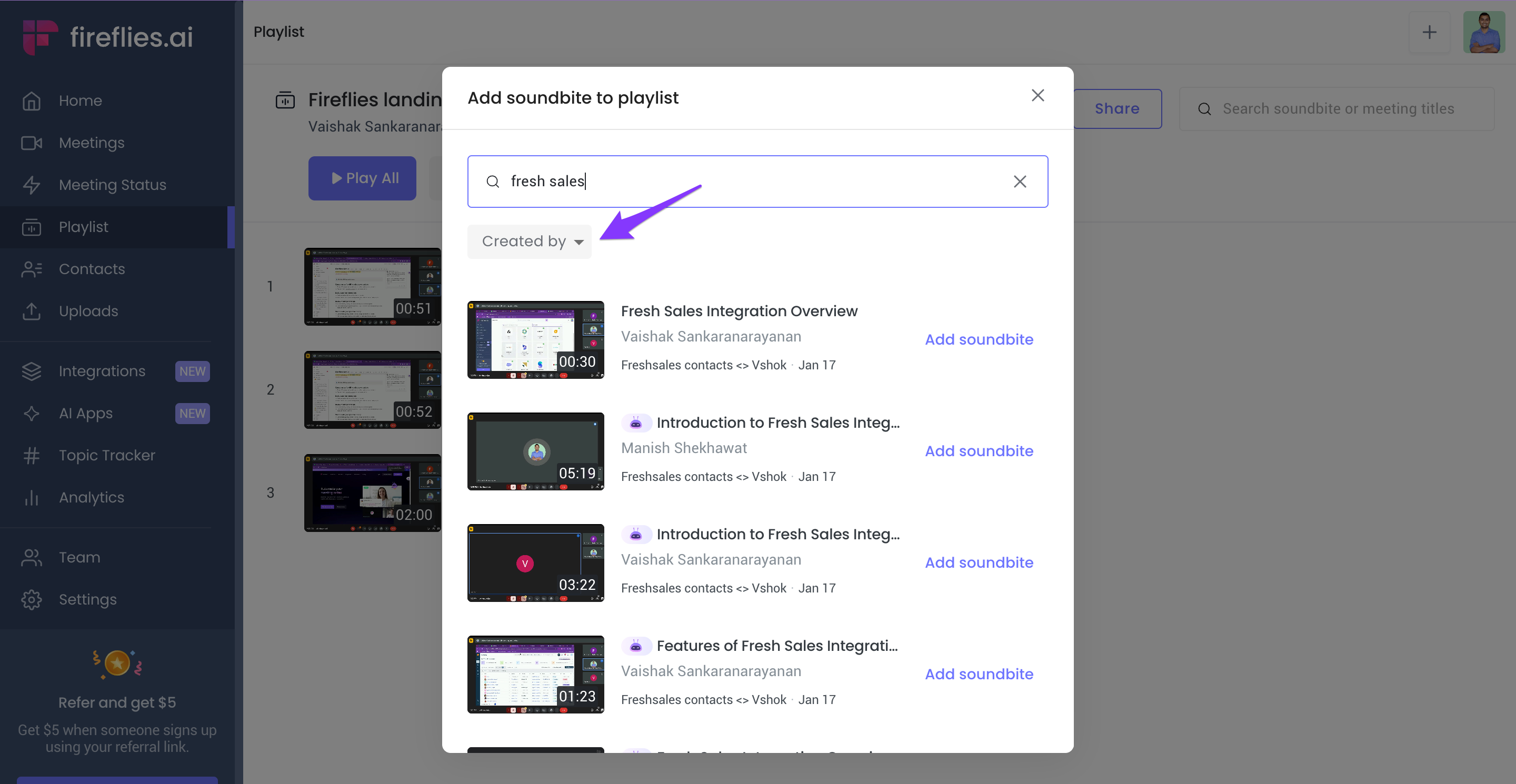Select Playlist in sidebar
This screenshot has width=1516, height=784.
84,227
